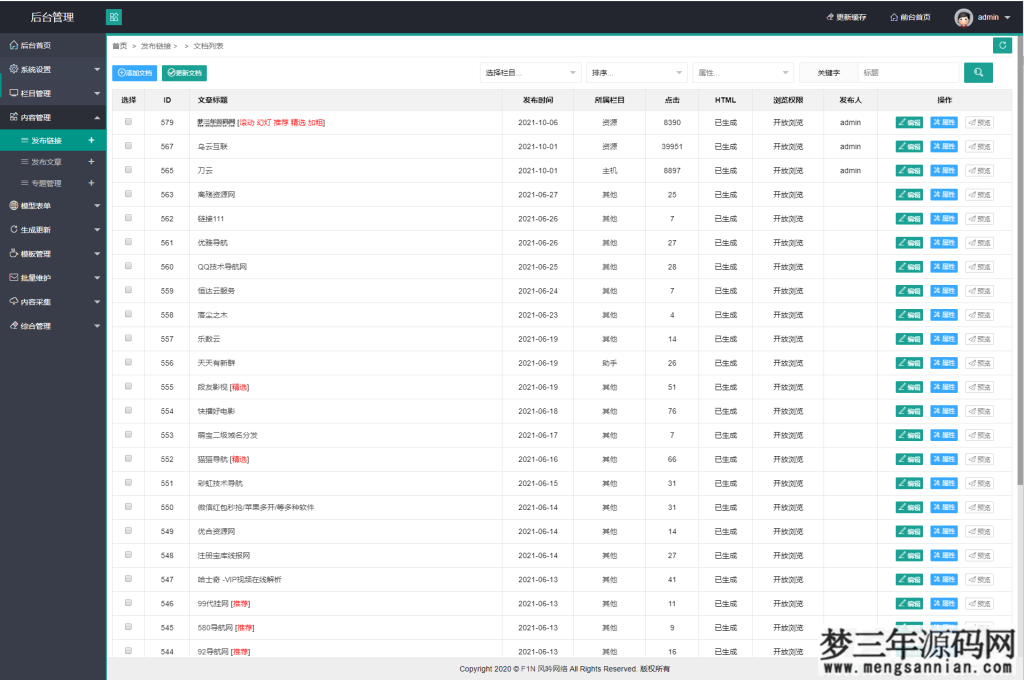Screen dimensions: 1024x680
Task: Click the green search magnifier button
Action: pos(978,73)
